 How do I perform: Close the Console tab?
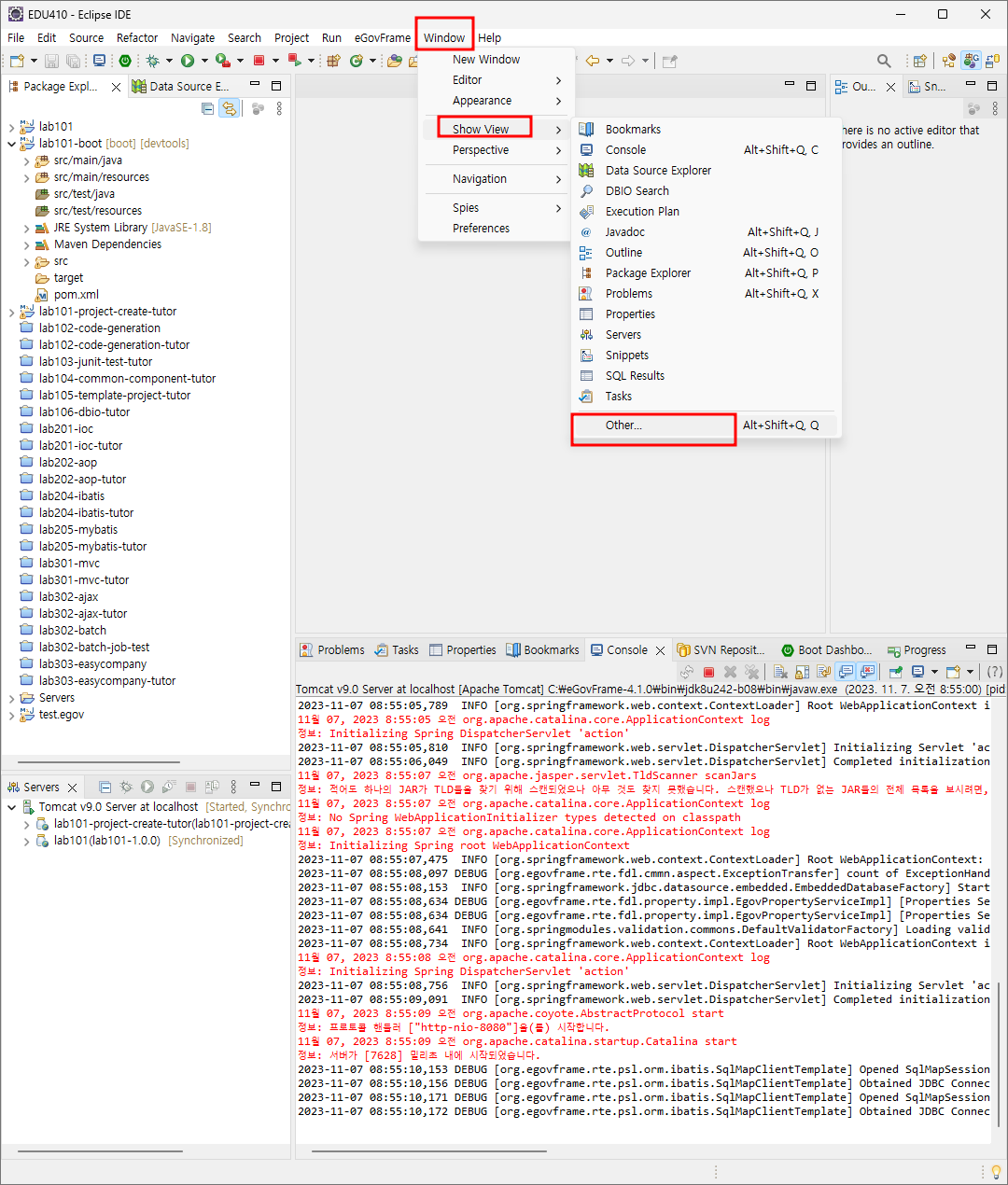tap(660, 650)
